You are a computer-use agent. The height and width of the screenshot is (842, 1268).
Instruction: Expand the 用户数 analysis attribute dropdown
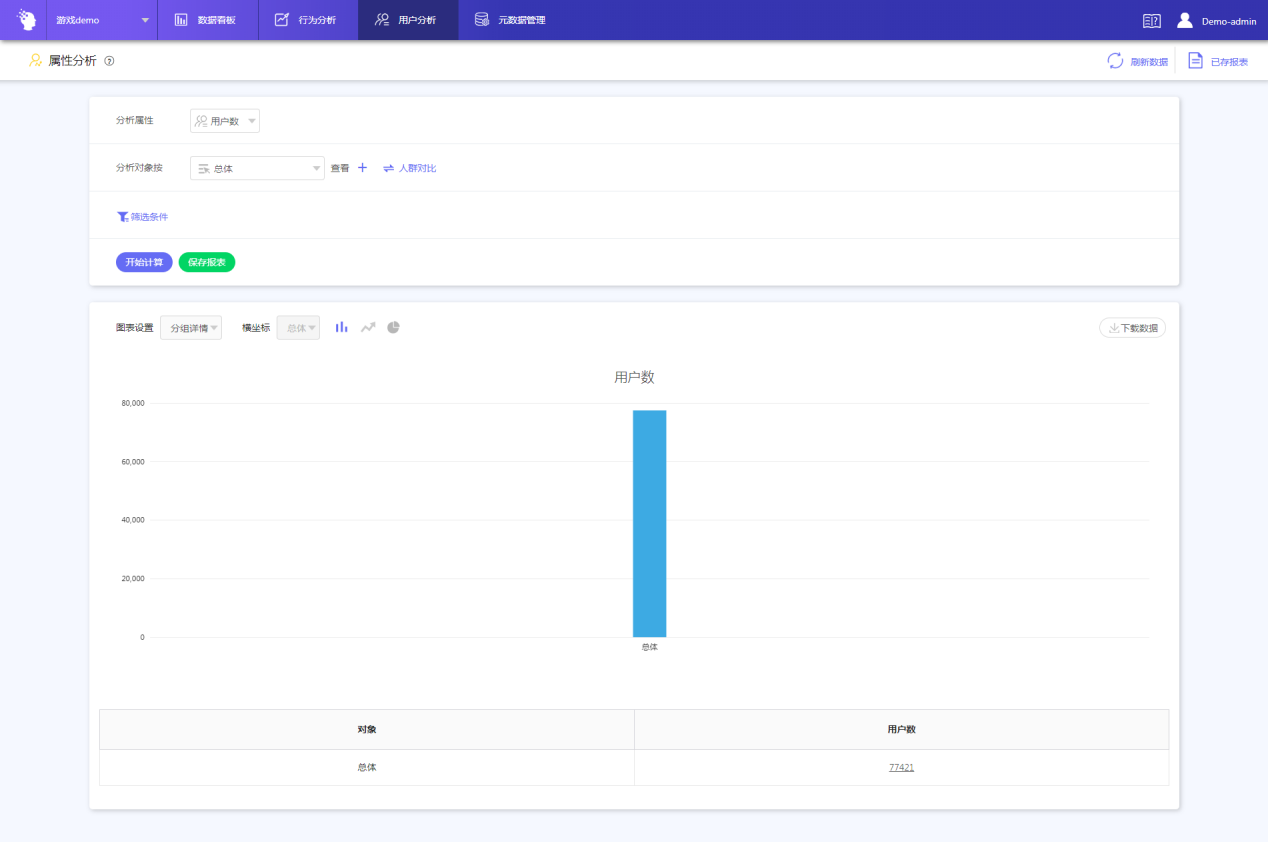point(225,121)
